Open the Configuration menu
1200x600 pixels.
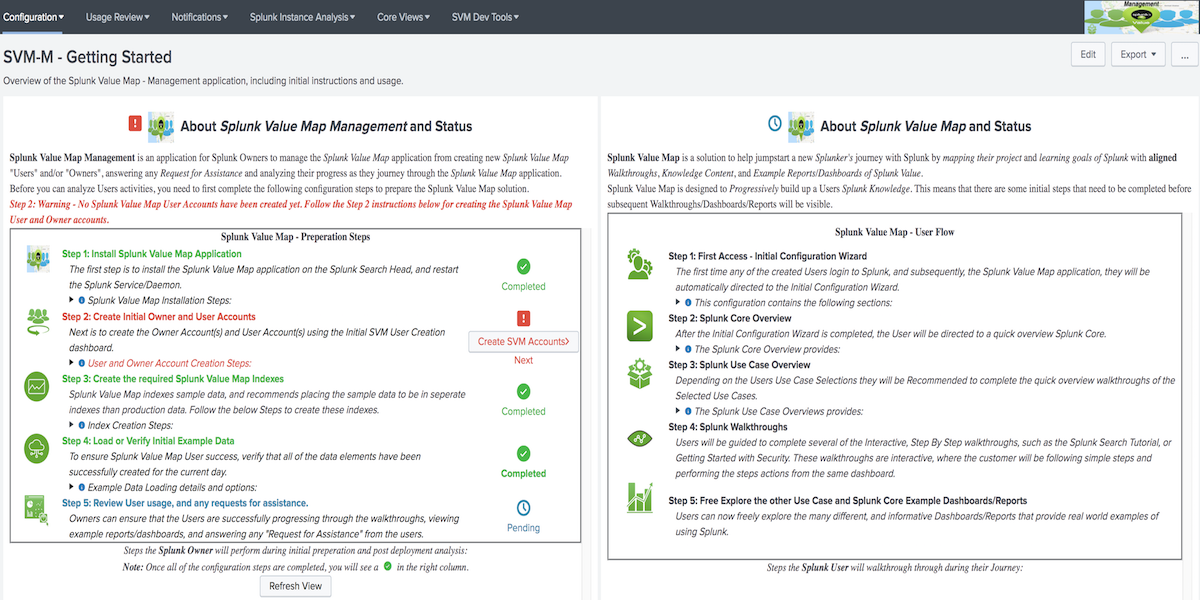[x=33, y=16]
